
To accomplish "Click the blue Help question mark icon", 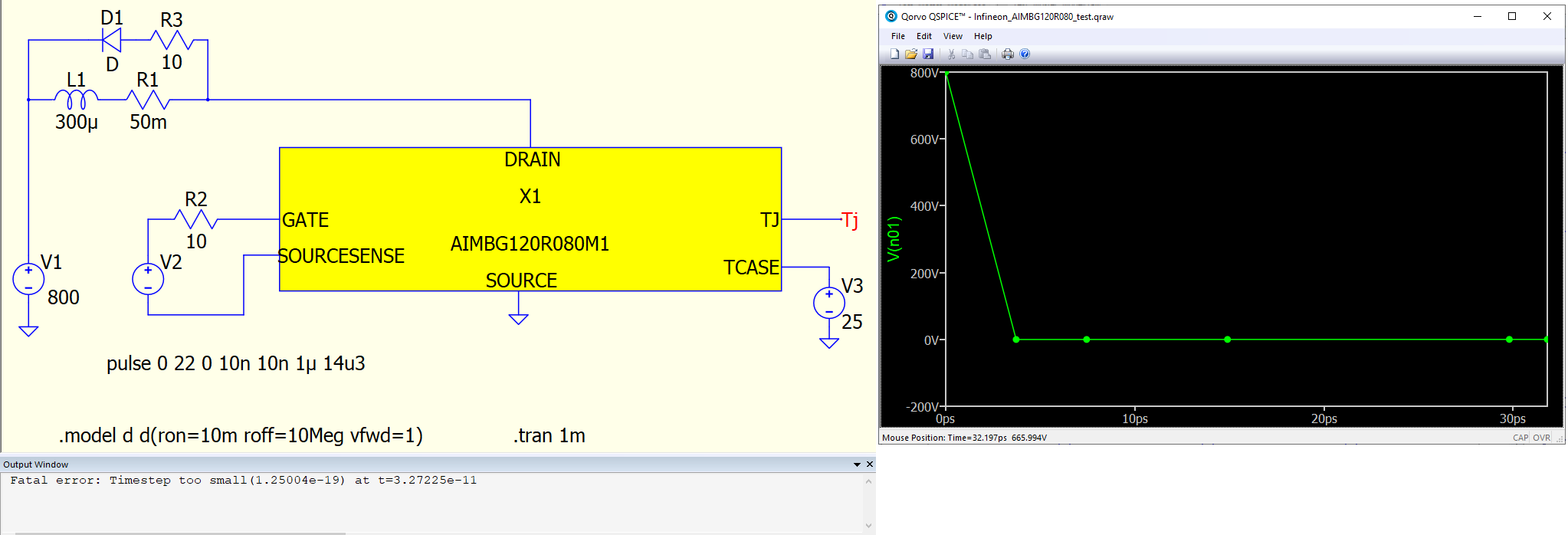I will click(1025, 54).
